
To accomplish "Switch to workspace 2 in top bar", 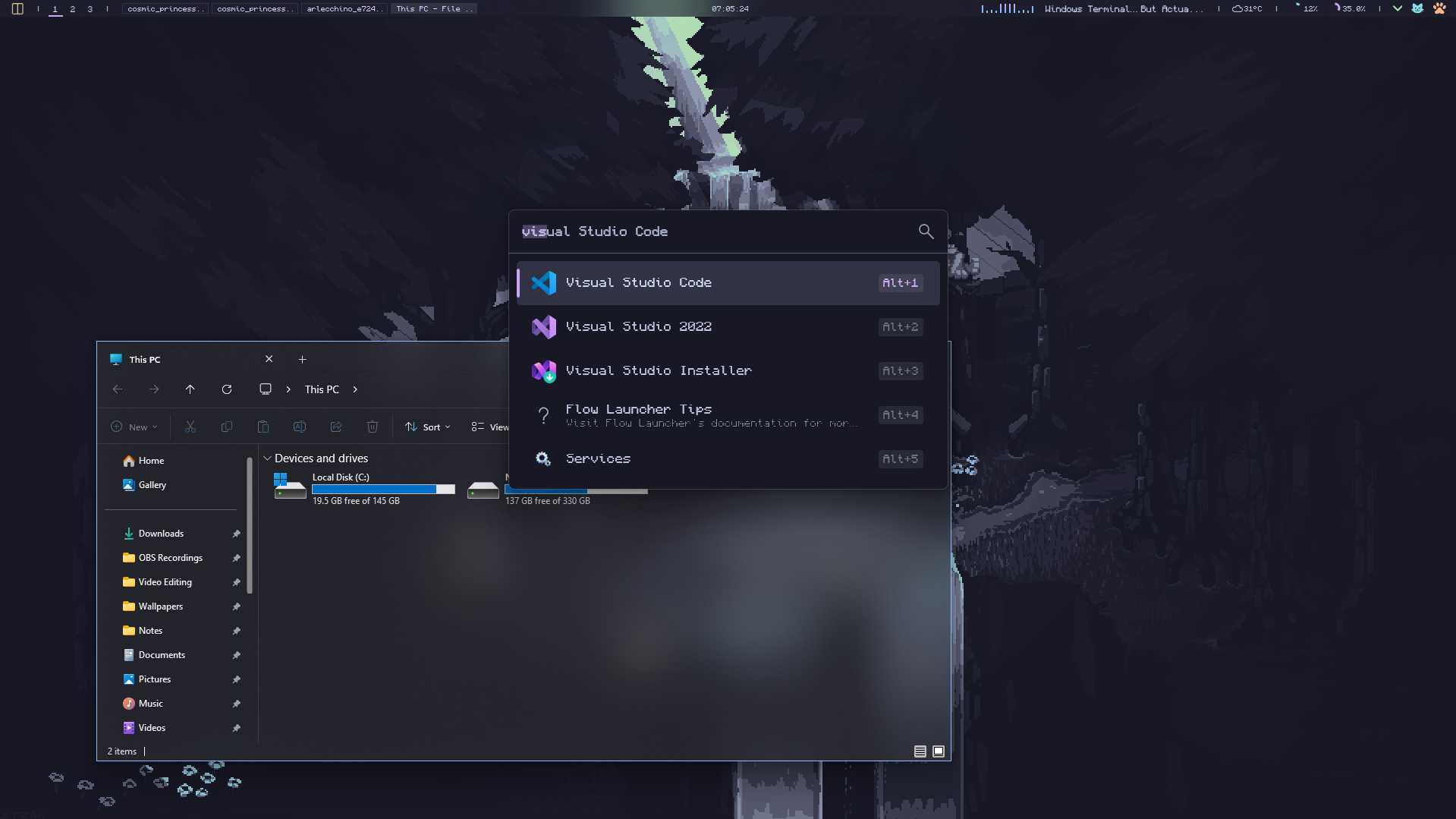I will coord(73,9).
